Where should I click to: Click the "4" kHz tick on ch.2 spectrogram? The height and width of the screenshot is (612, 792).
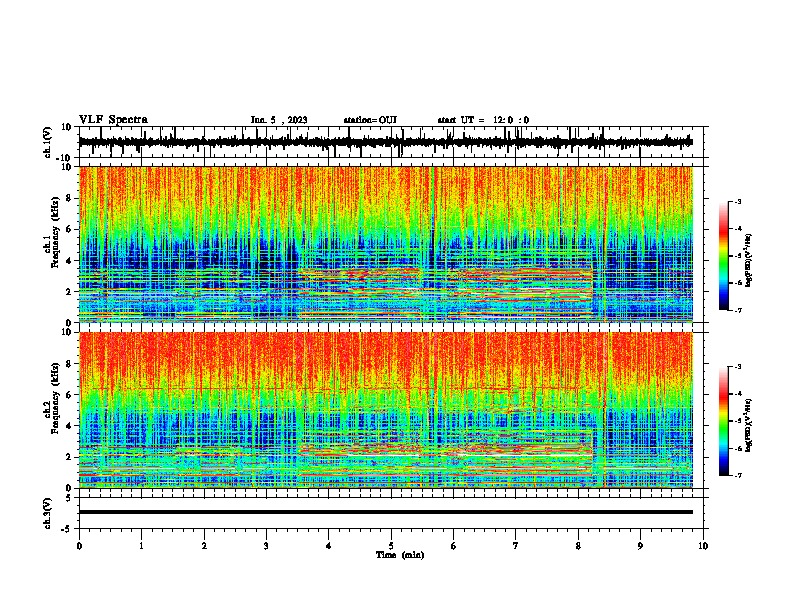coord(70,426)
